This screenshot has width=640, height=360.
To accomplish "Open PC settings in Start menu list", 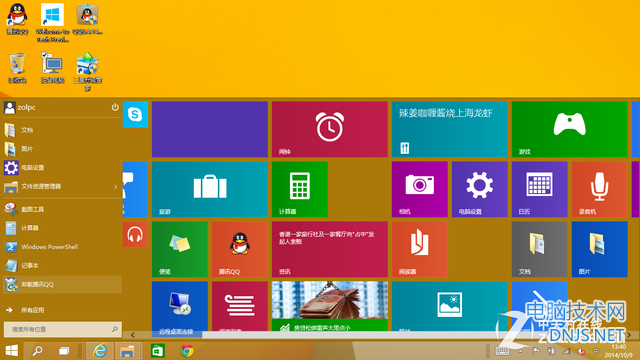I will click(62, 168).
